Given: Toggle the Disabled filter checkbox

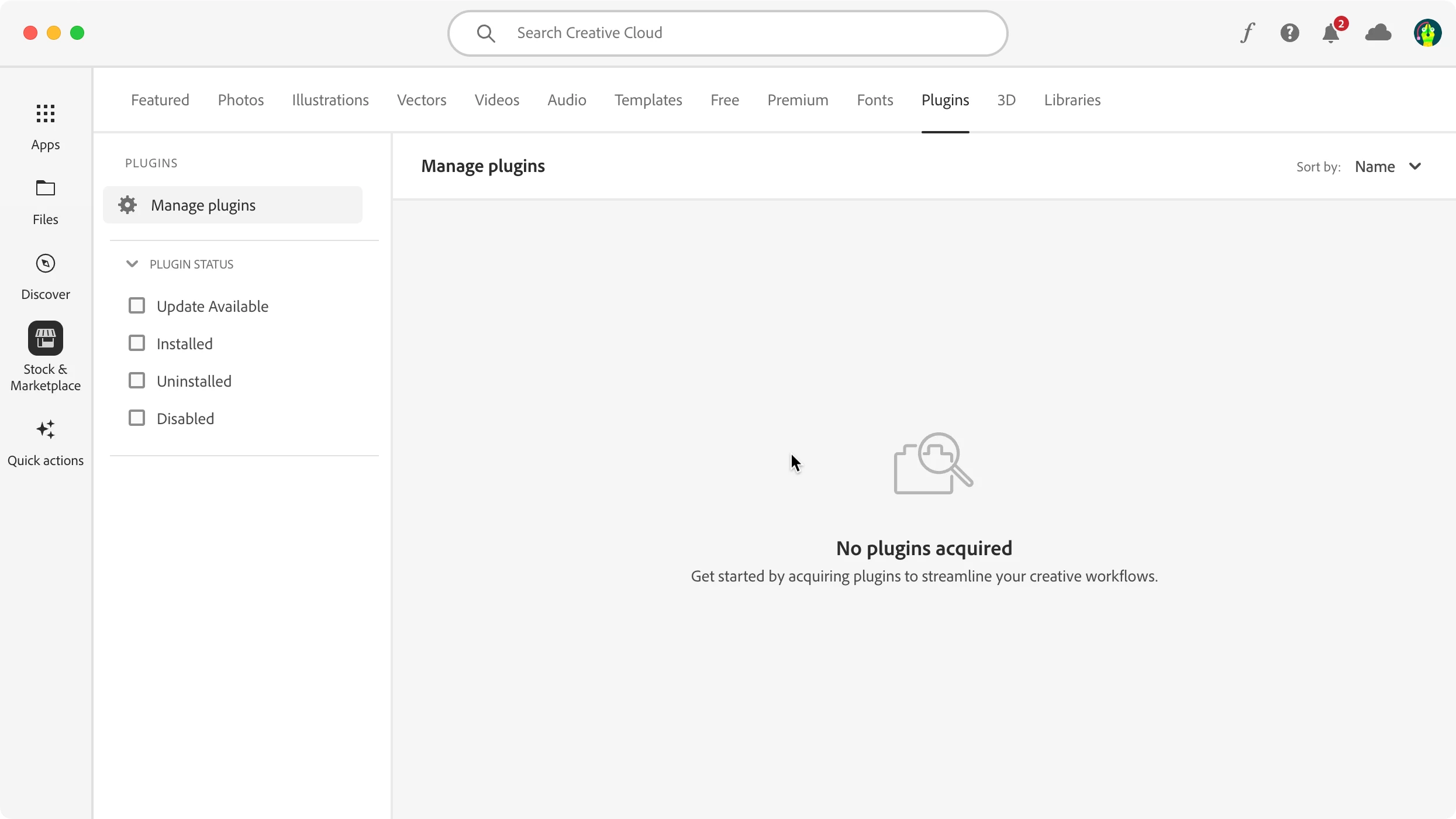Looking at the screenshot, I should [137, 418].
